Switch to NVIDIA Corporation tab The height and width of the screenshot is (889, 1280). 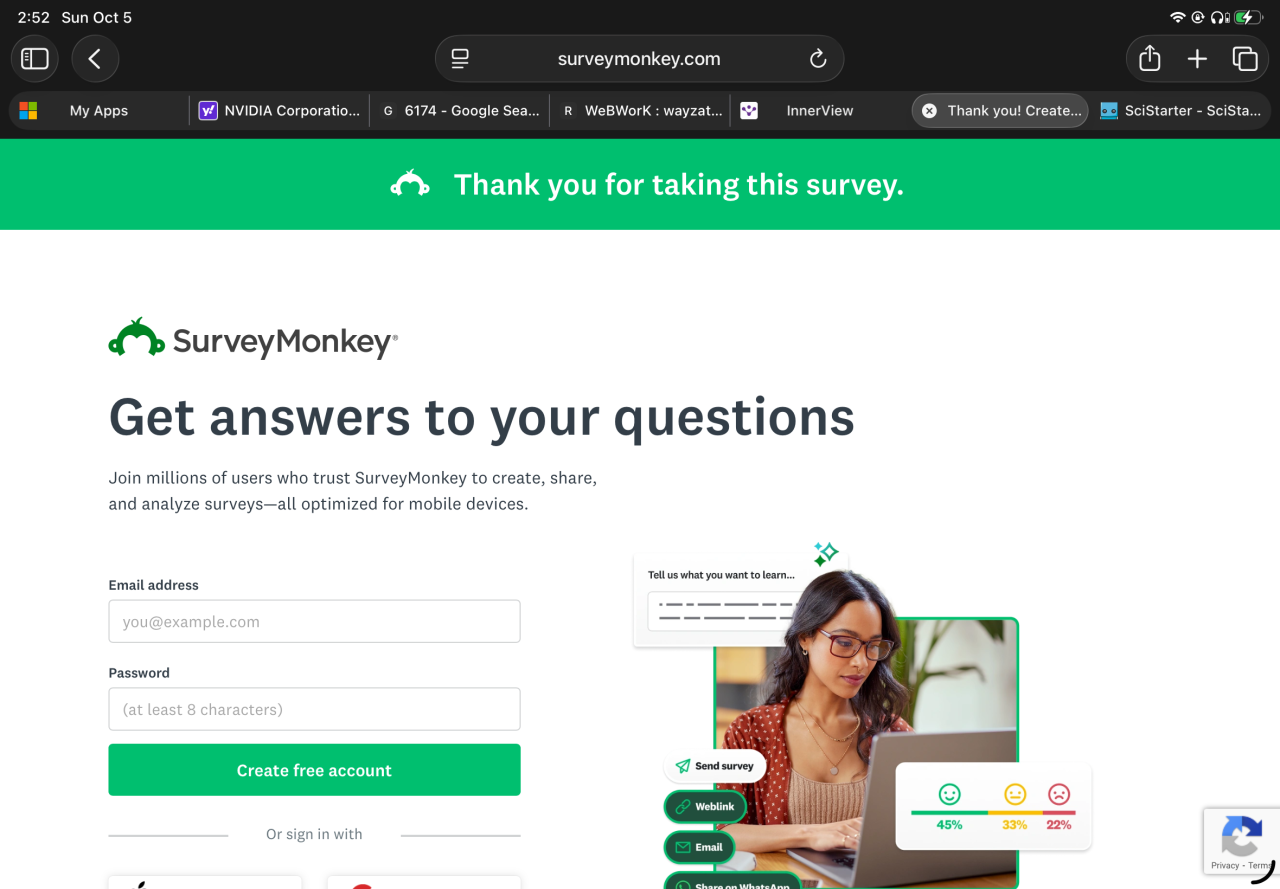pyautogui.click(x=279, y=111)
